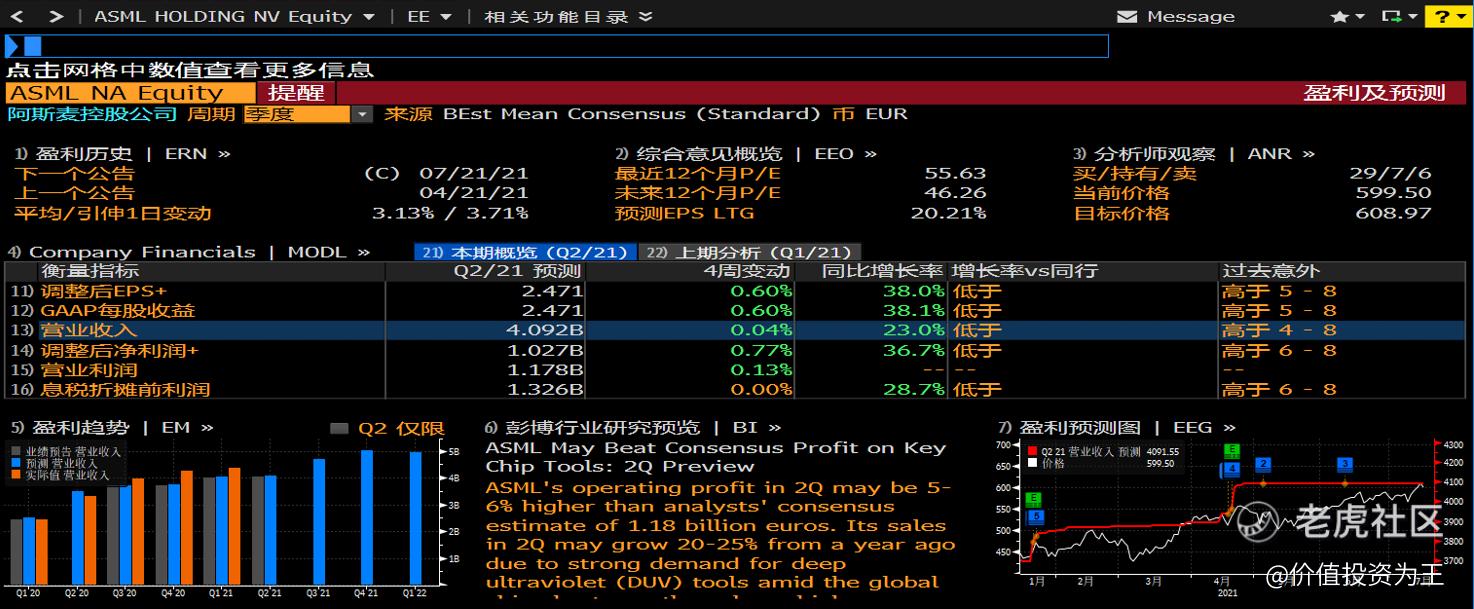This screenshot has width=1474, height=609.
Task: Click the 买/持有/卖 value 29/7/6
Action: click(1390, 173)
